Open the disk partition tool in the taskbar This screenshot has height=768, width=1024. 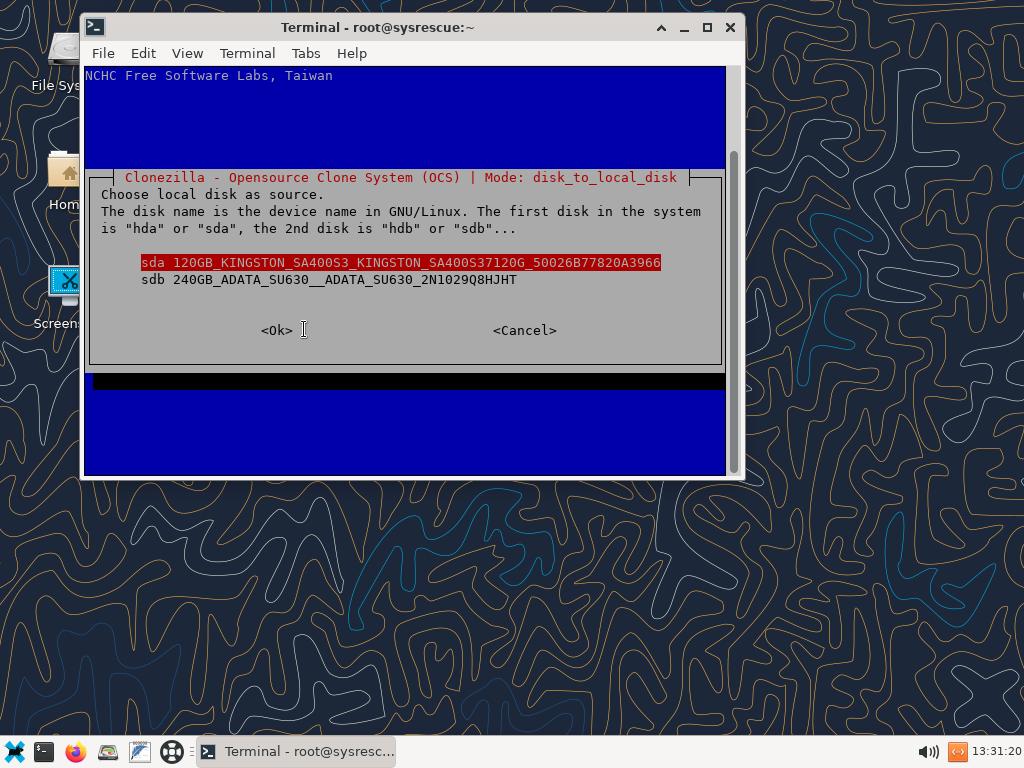coord(108,751)
